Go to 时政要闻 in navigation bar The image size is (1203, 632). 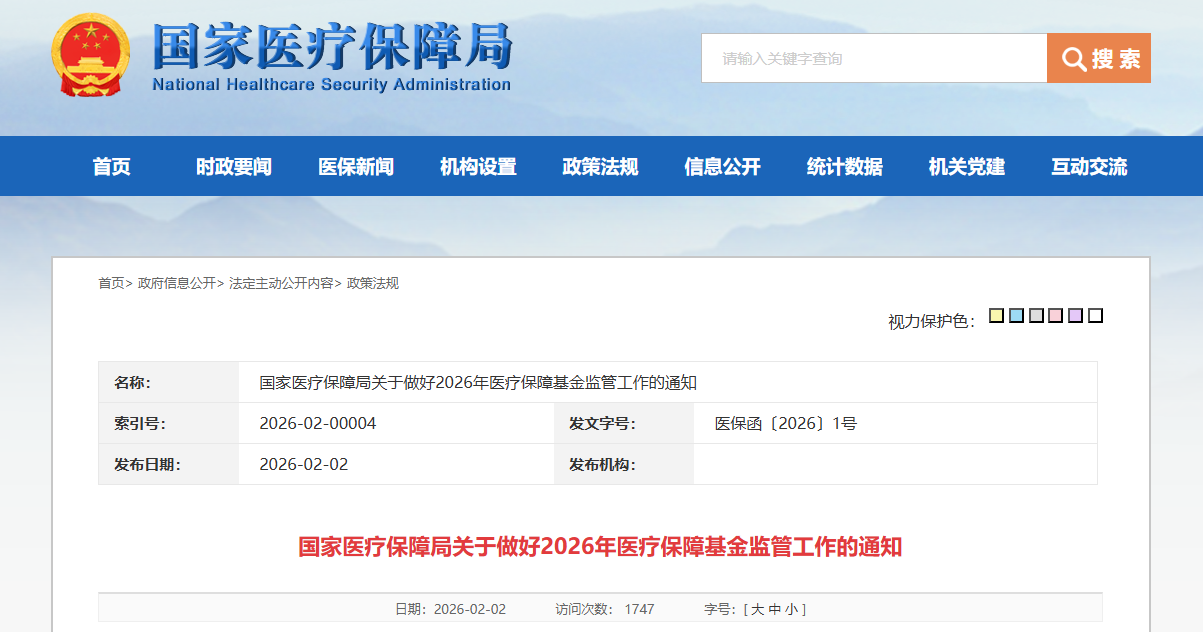pos(234,167)
